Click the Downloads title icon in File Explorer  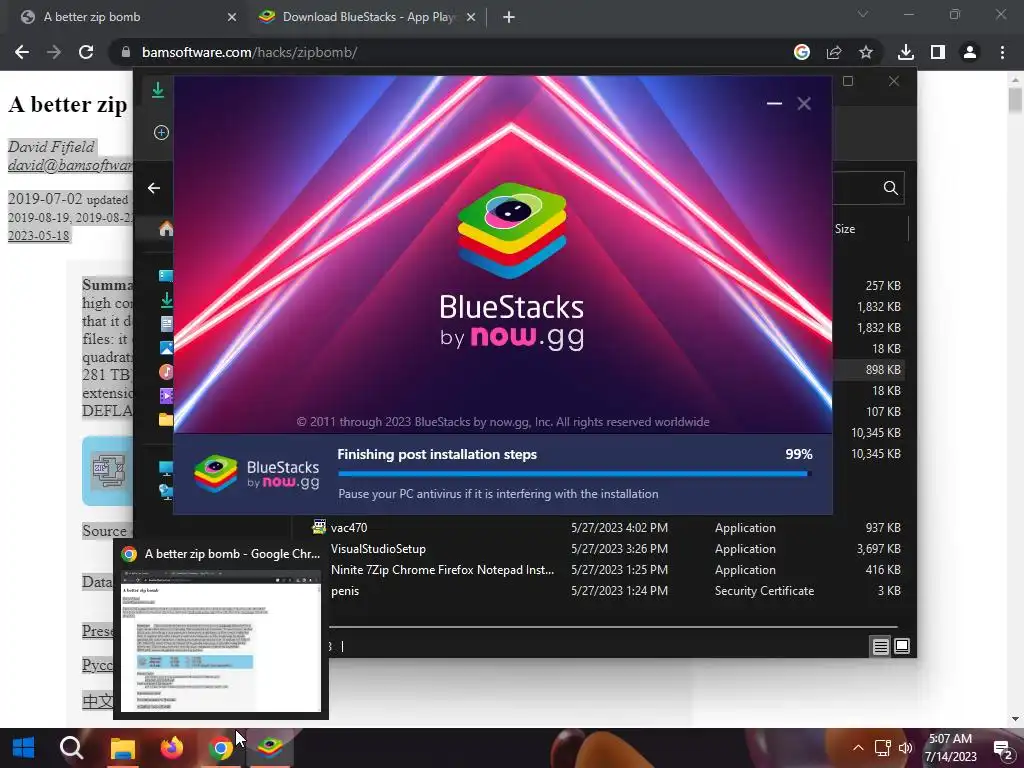(157, 89)
